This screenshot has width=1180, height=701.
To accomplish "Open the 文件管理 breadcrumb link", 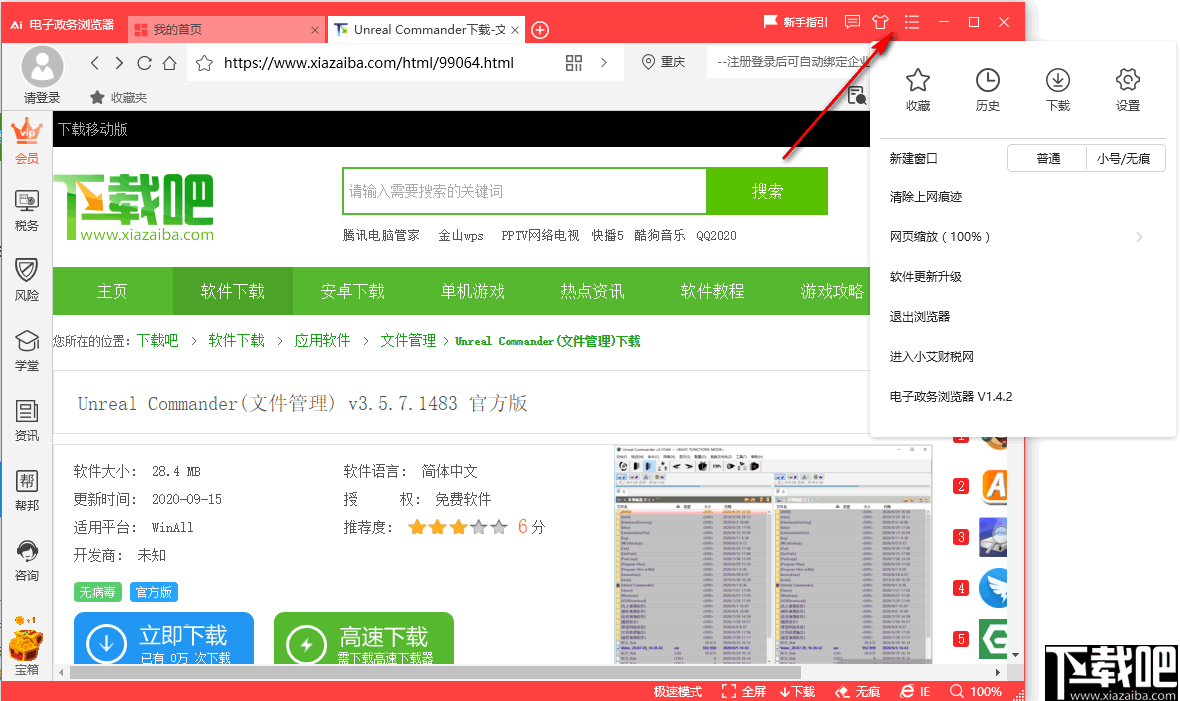I will point(407,340).
